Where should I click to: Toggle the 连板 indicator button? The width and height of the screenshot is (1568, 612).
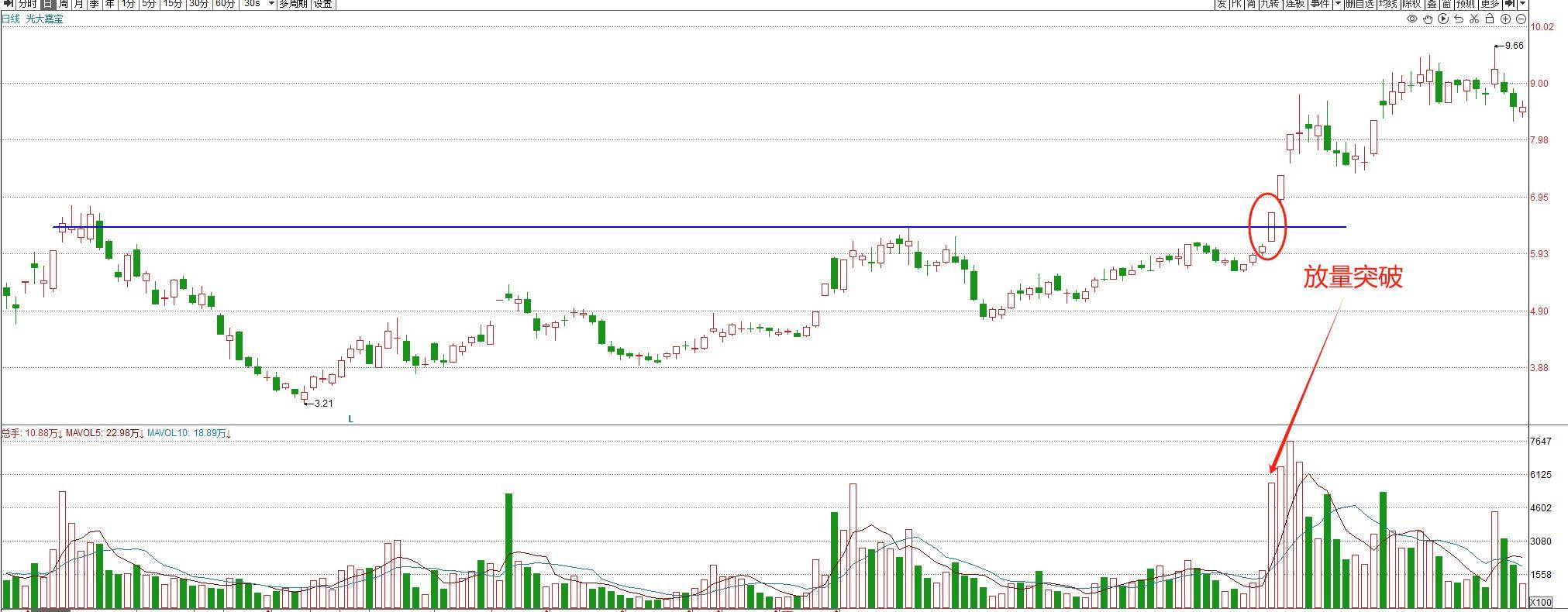click(1295, 4)
